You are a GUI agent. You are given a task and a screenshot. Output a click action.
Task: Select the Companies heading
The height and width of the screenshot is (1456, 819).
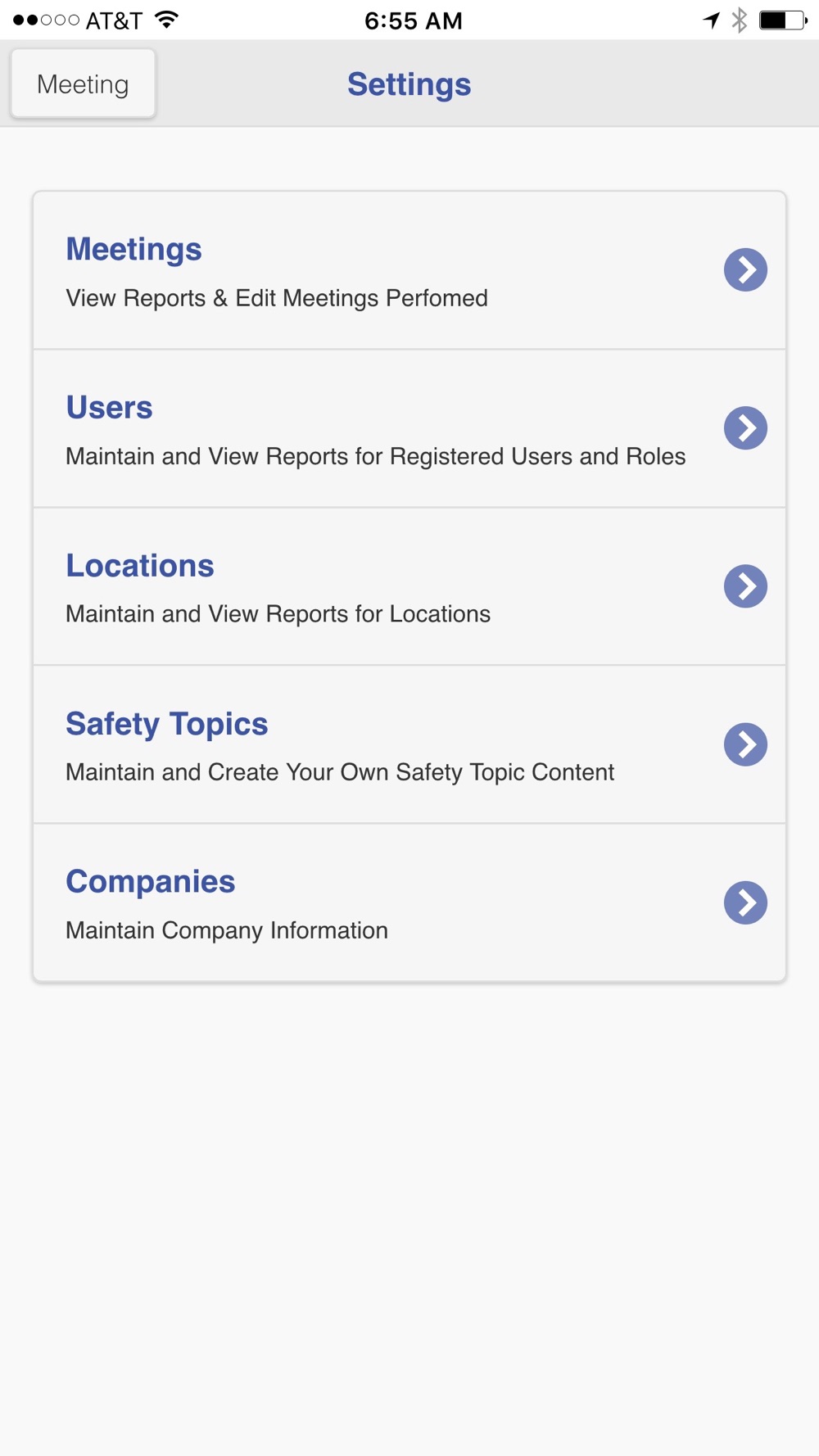point(151,882)
